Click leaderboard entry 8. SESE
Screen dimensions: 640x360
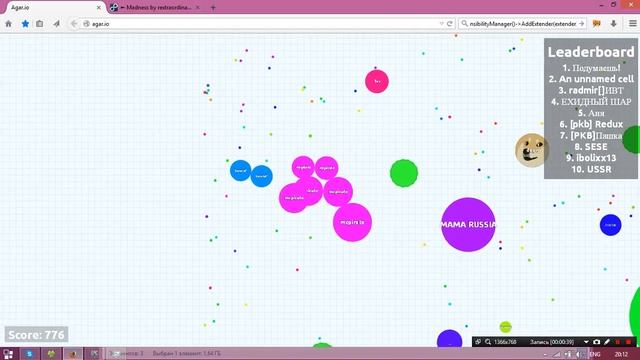coord(591,147)
